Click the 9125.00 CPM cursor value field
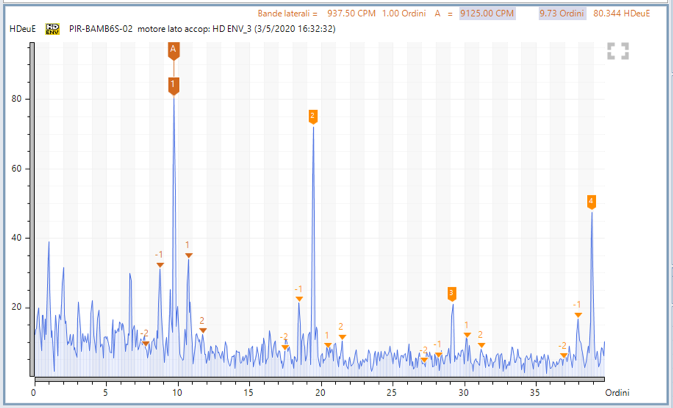 (x=487, y=14)
